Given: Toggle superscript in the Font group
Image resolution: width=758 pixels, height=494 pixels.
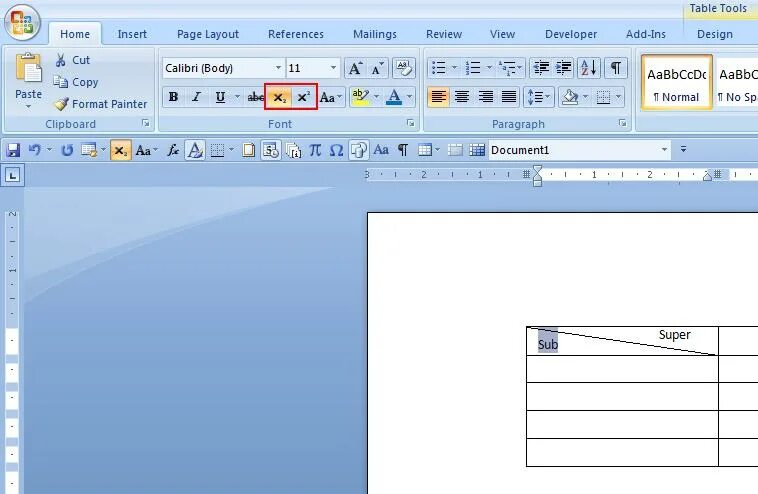Looking at the screenshot, I should pyautogui.click(x=304, y=97).
